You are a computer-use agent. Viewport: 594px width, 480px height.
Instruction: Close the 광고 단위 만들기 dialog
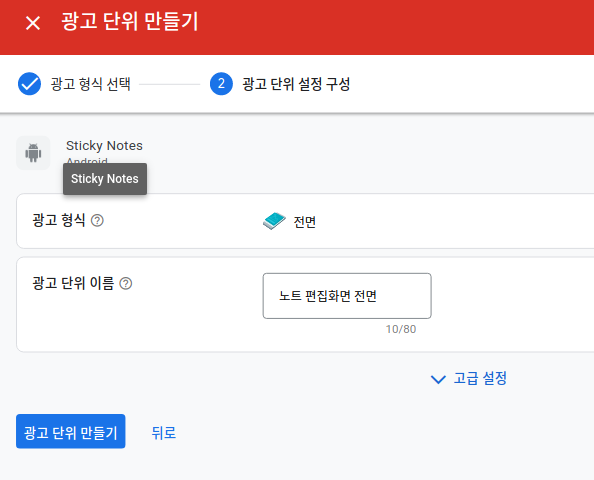[x=33, y=23]
